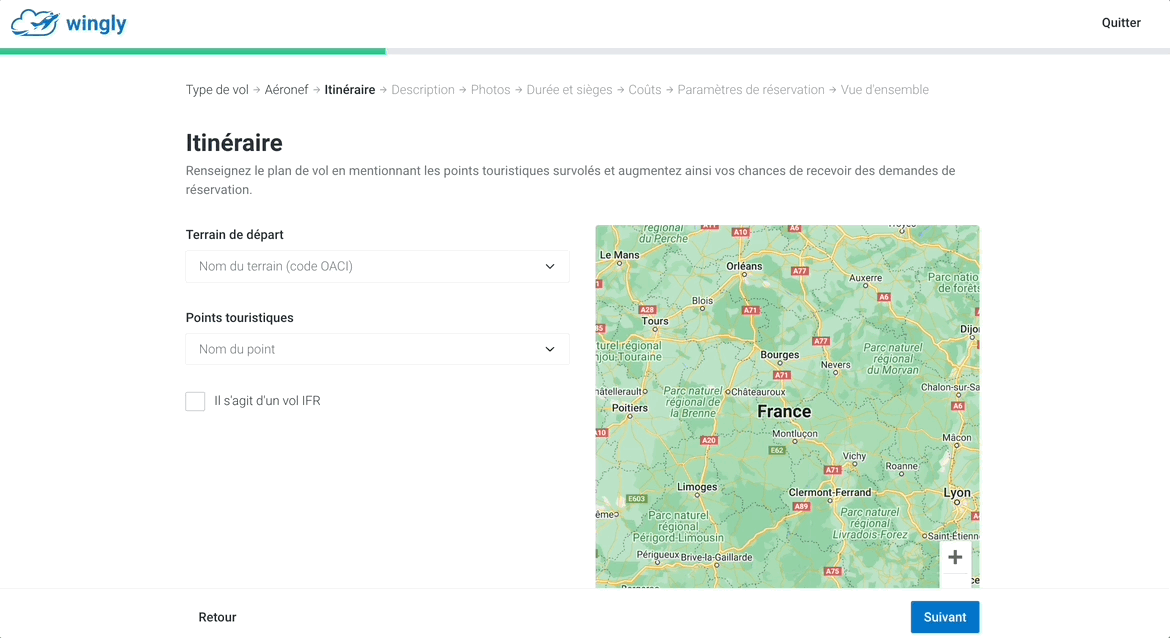Open the Durée et sièges step

tap(569, 90)
